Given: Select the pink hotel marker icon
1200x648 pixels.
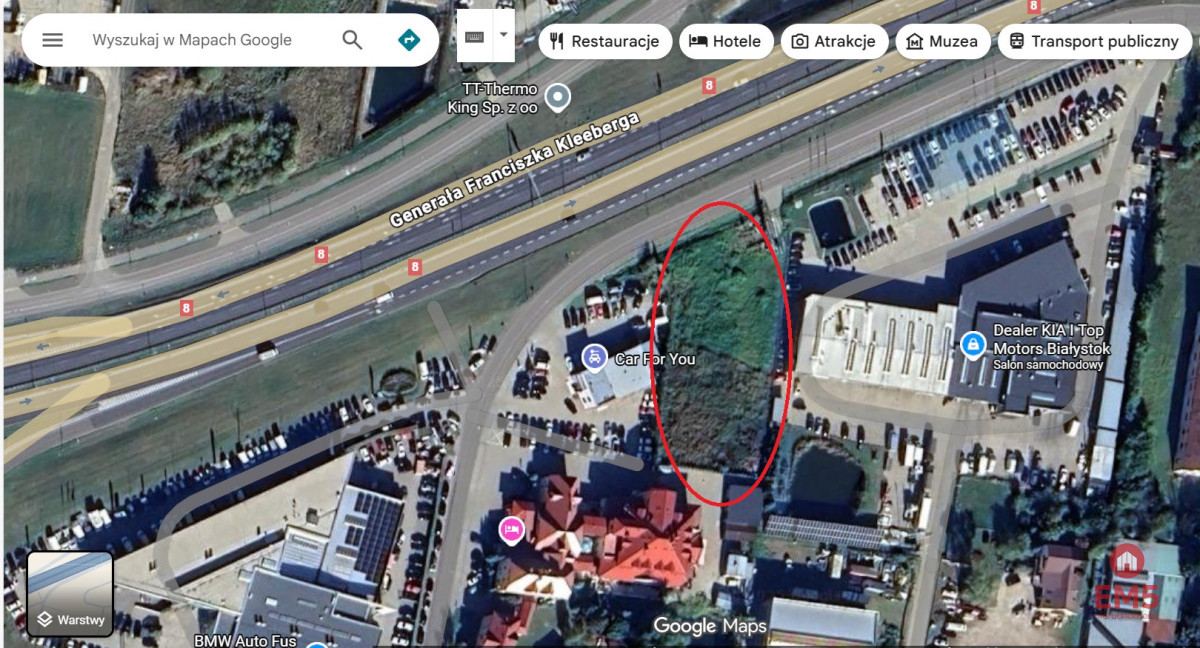Looking at the screenshot, I should point(511,530).
